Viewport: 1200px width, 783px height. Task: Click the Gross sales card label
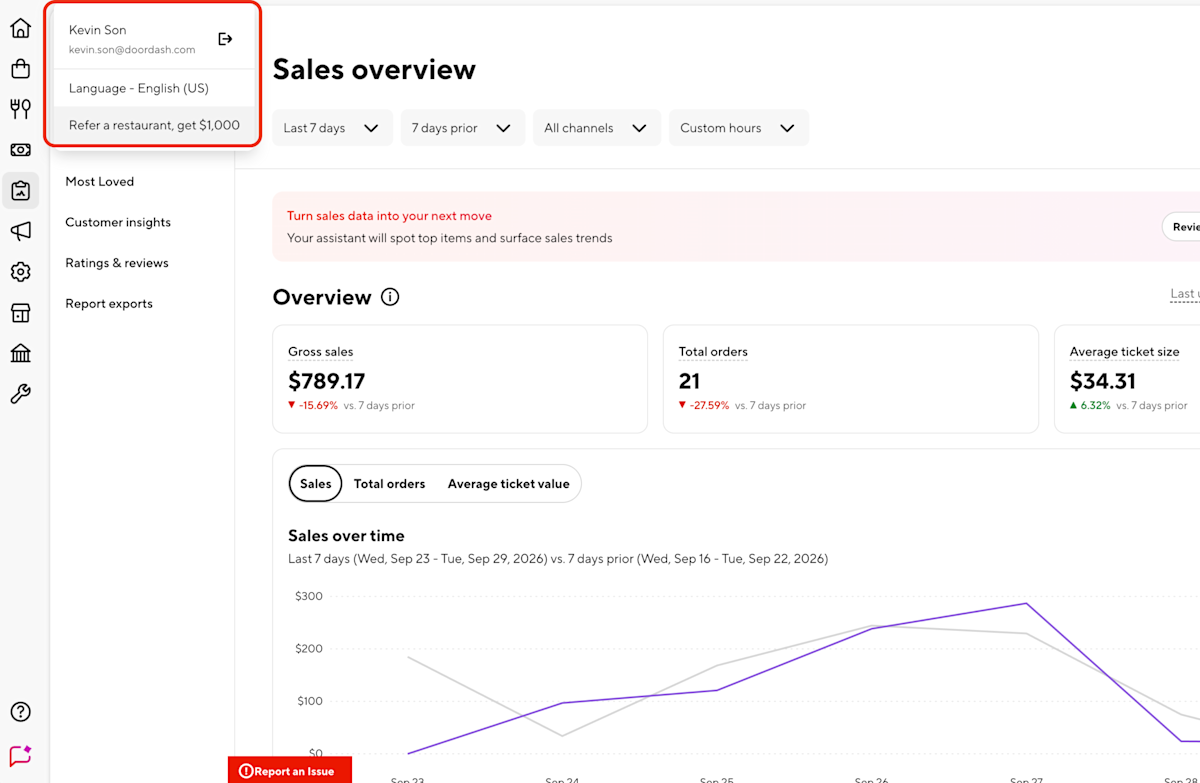[320, 352]
